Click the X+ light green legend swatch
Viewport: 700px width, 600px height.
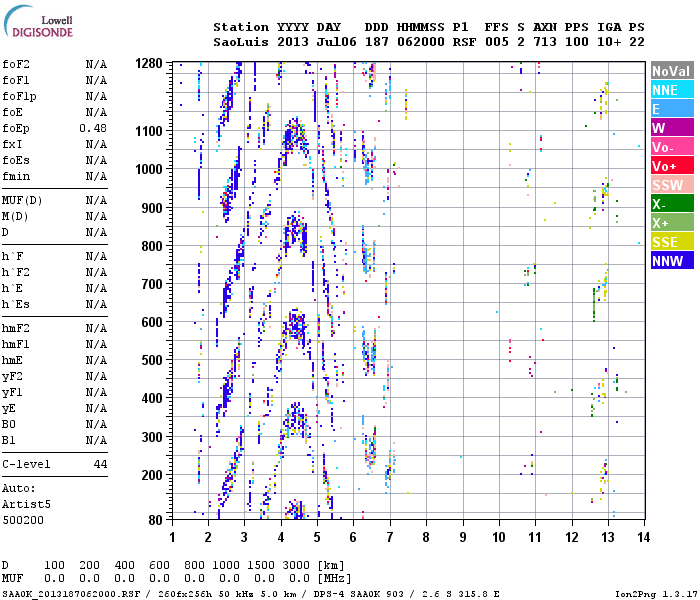pos(672,222)
